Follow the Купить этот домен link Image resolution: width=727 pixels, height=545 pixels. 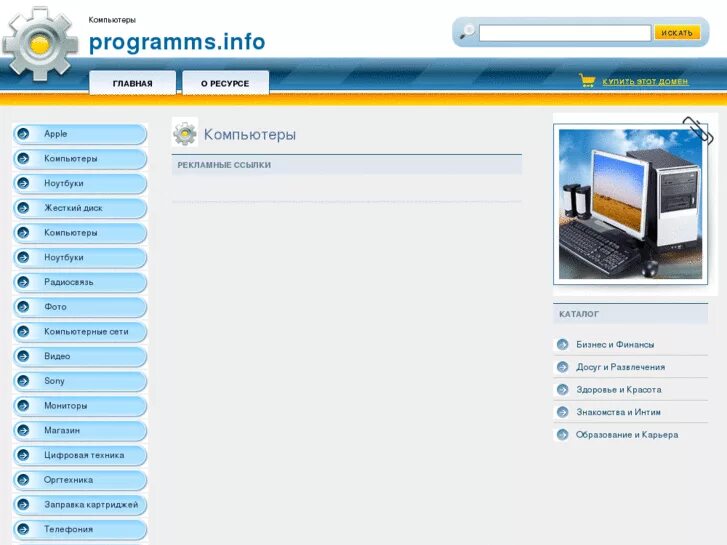645,82
